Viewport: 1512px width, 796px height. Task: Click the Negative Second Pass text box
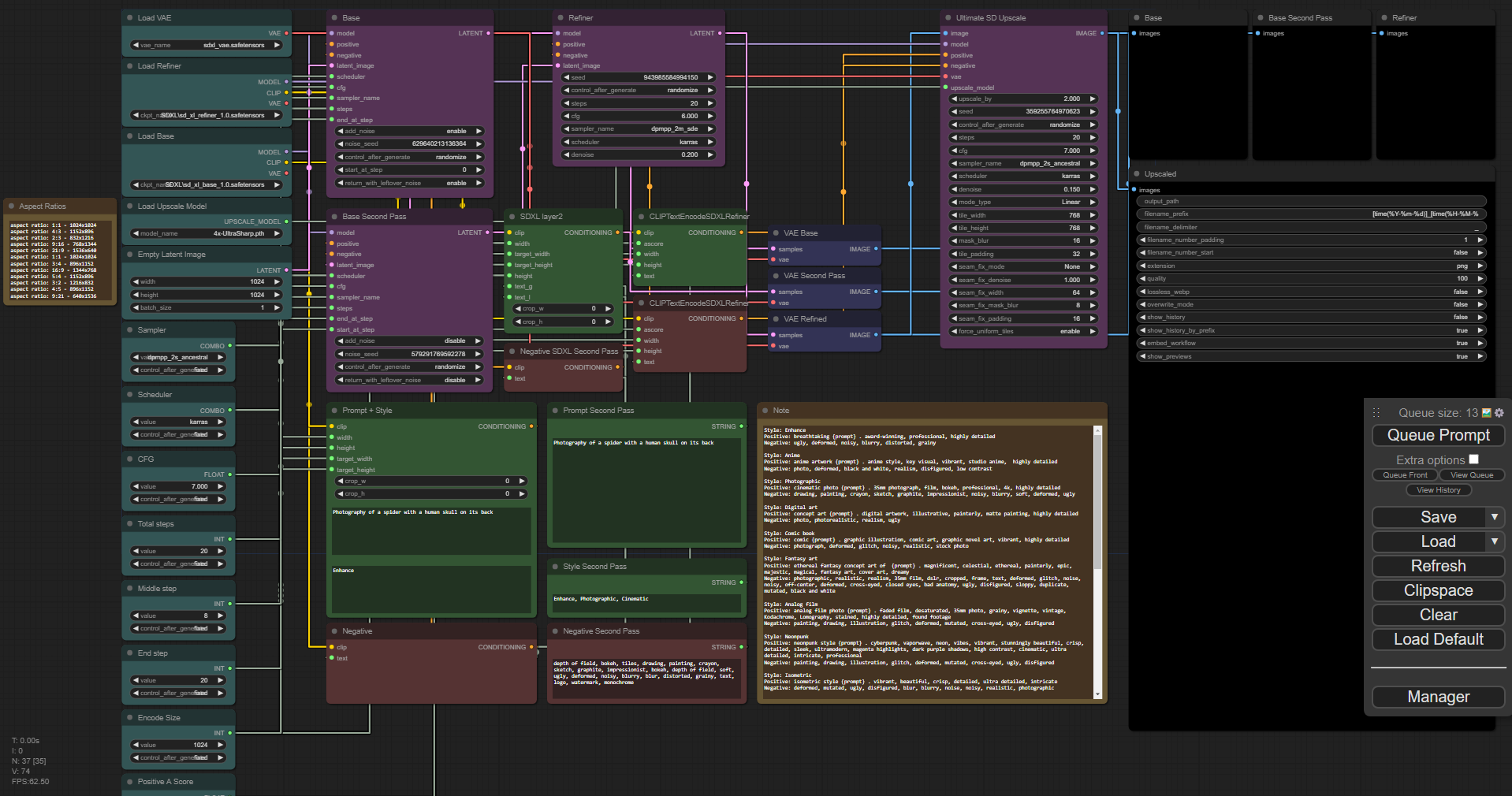pyautogui.click(x=646, y=678)
